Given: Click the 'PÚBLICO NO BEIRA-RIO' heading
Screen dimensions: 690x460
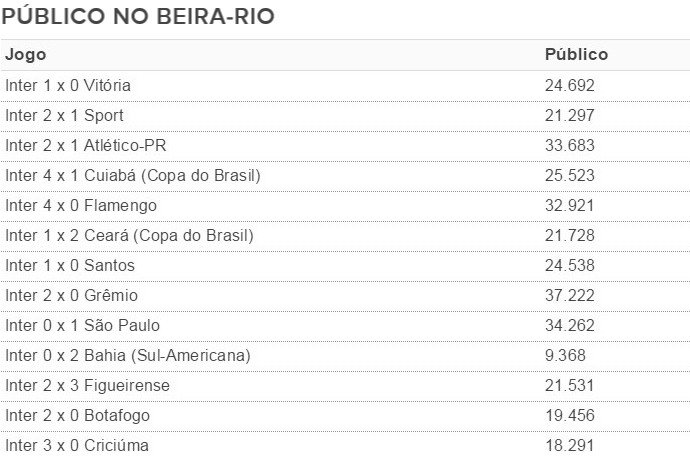Looking at the screenshot, I should 138,16.
